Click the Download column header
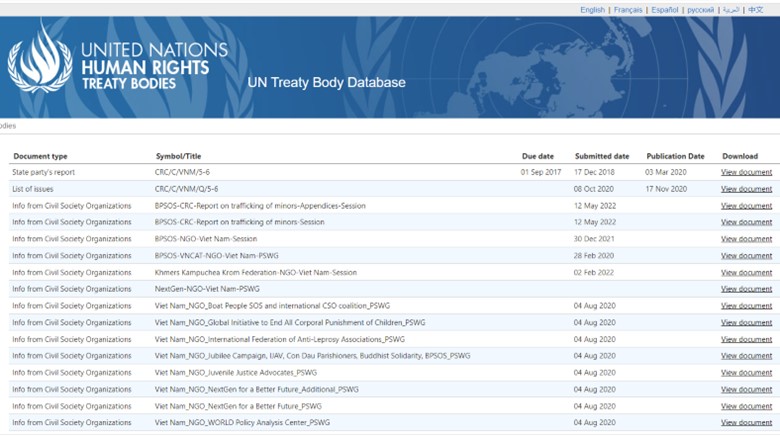This screenshot has height=438, width=780. coord(740,156)
